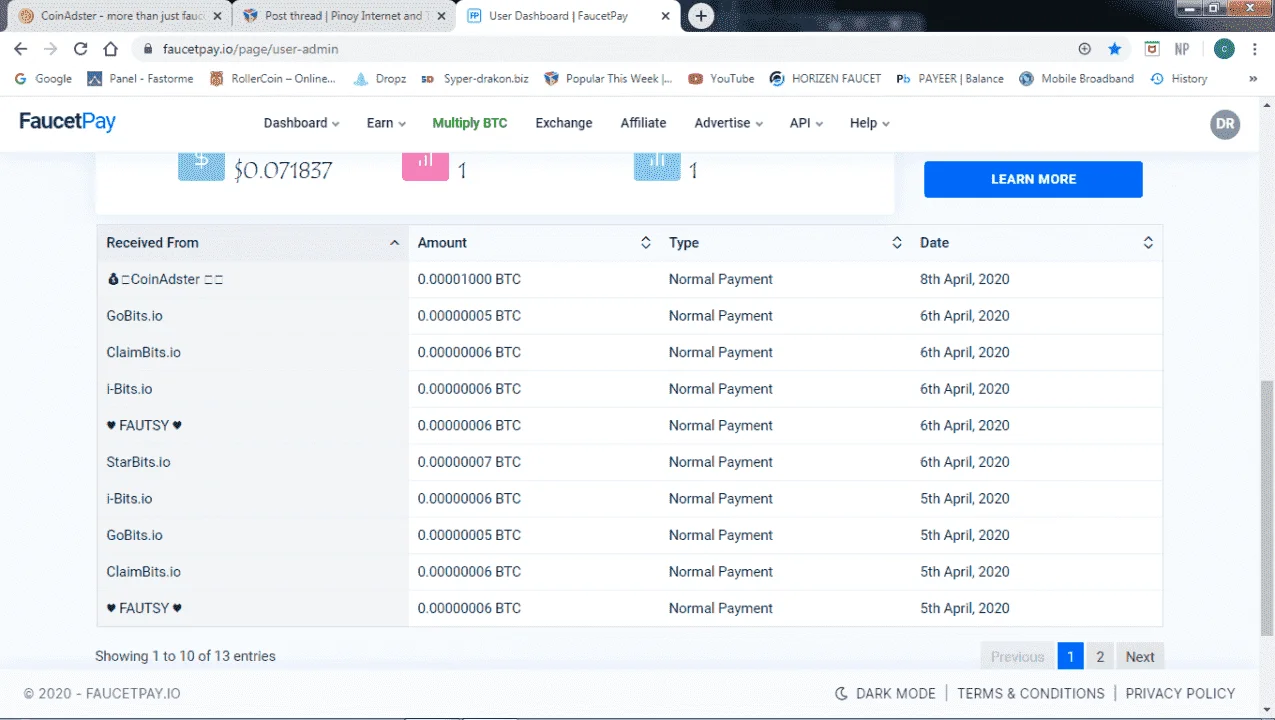Viewport: 1275px width, 720px height.
Task: Click the FaucetPay logo
Action: coord(68,122)
